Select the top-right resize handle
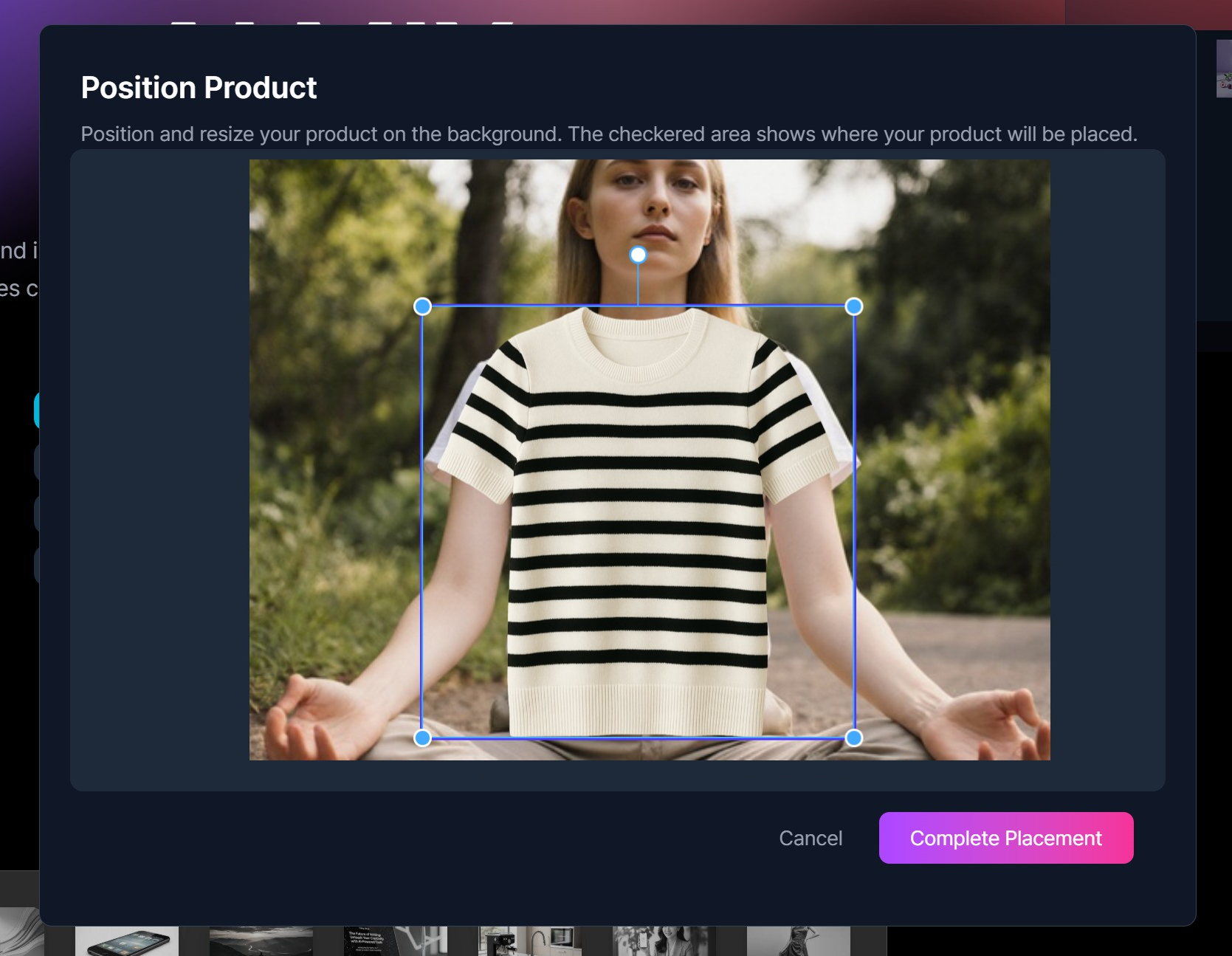Screen dimensions: 1232x956 click(x=853, y=305)
